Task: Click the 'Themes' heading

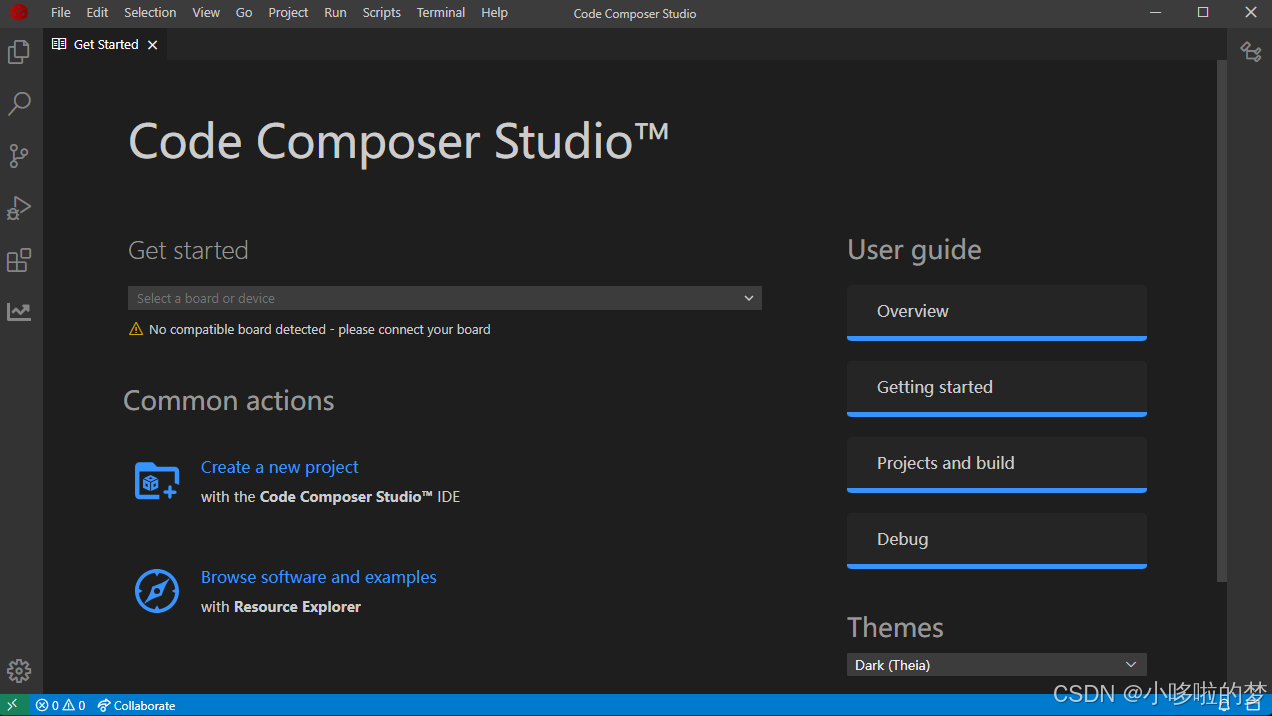Action: [x=895, y=627]
